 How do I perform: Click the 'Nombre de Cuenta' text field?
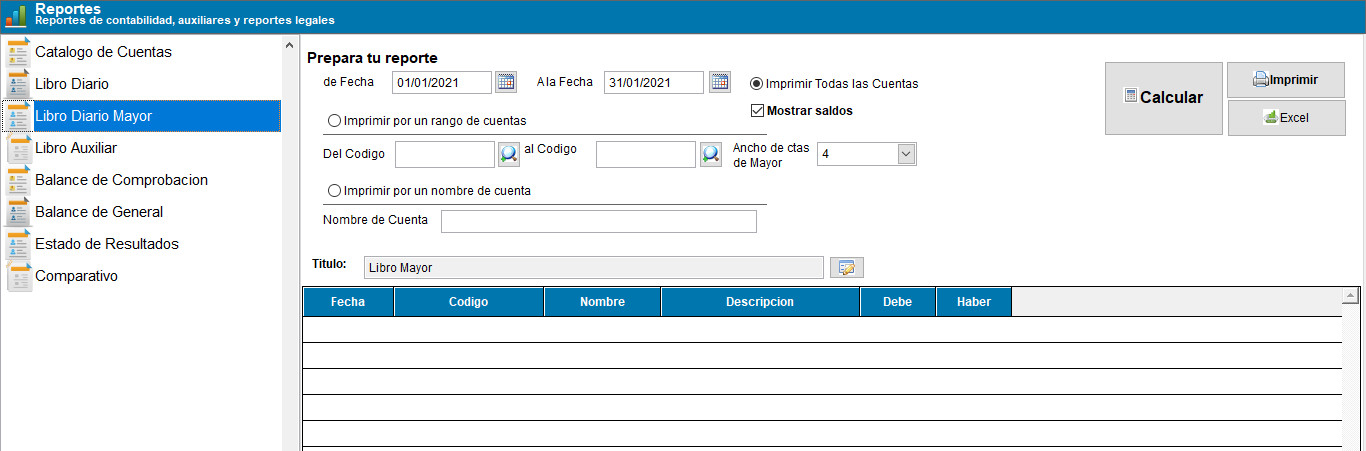[x=598, y=221]
